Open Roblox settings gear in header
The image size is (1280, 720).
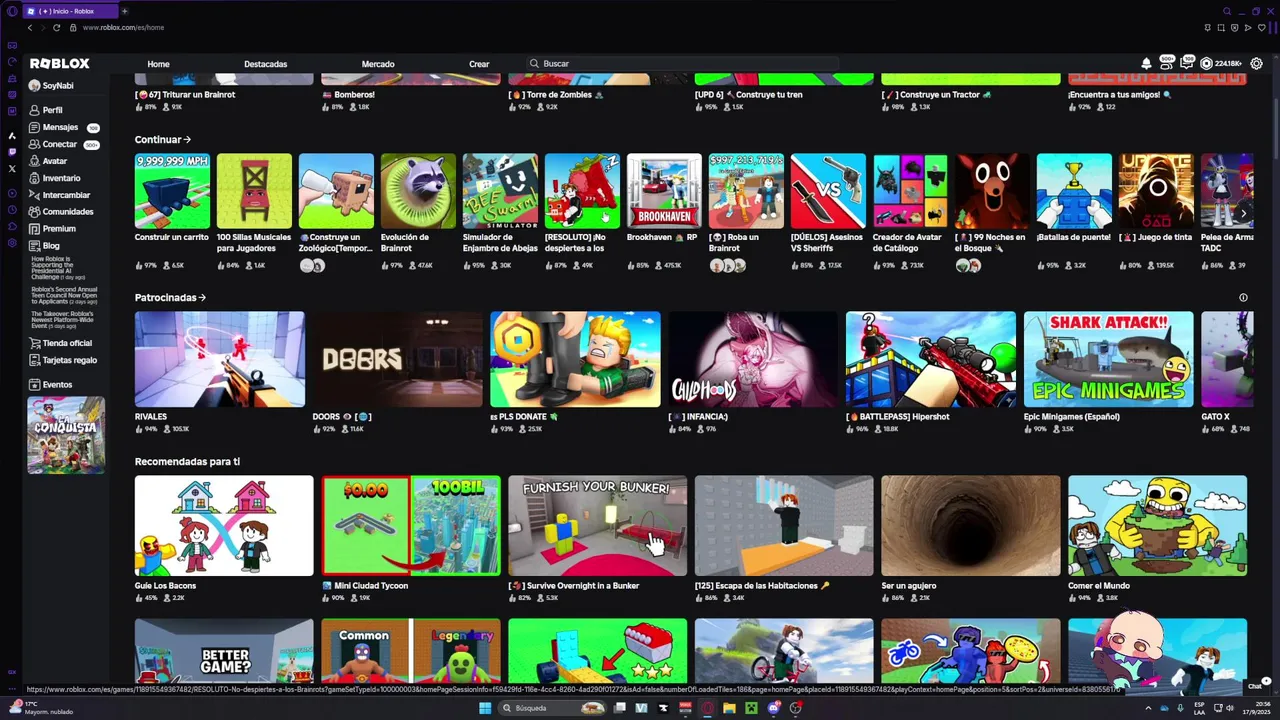pos(1256,63)
